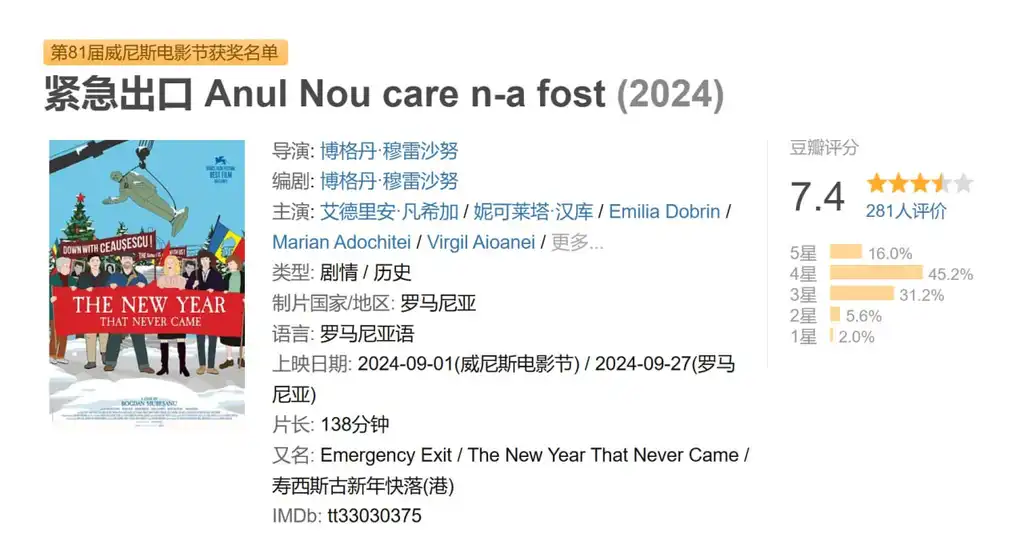This screenshot has height=557, width=1024.
Task: Open actor 艾德里安·凡希加 page
Action: (x=389, y=212)
